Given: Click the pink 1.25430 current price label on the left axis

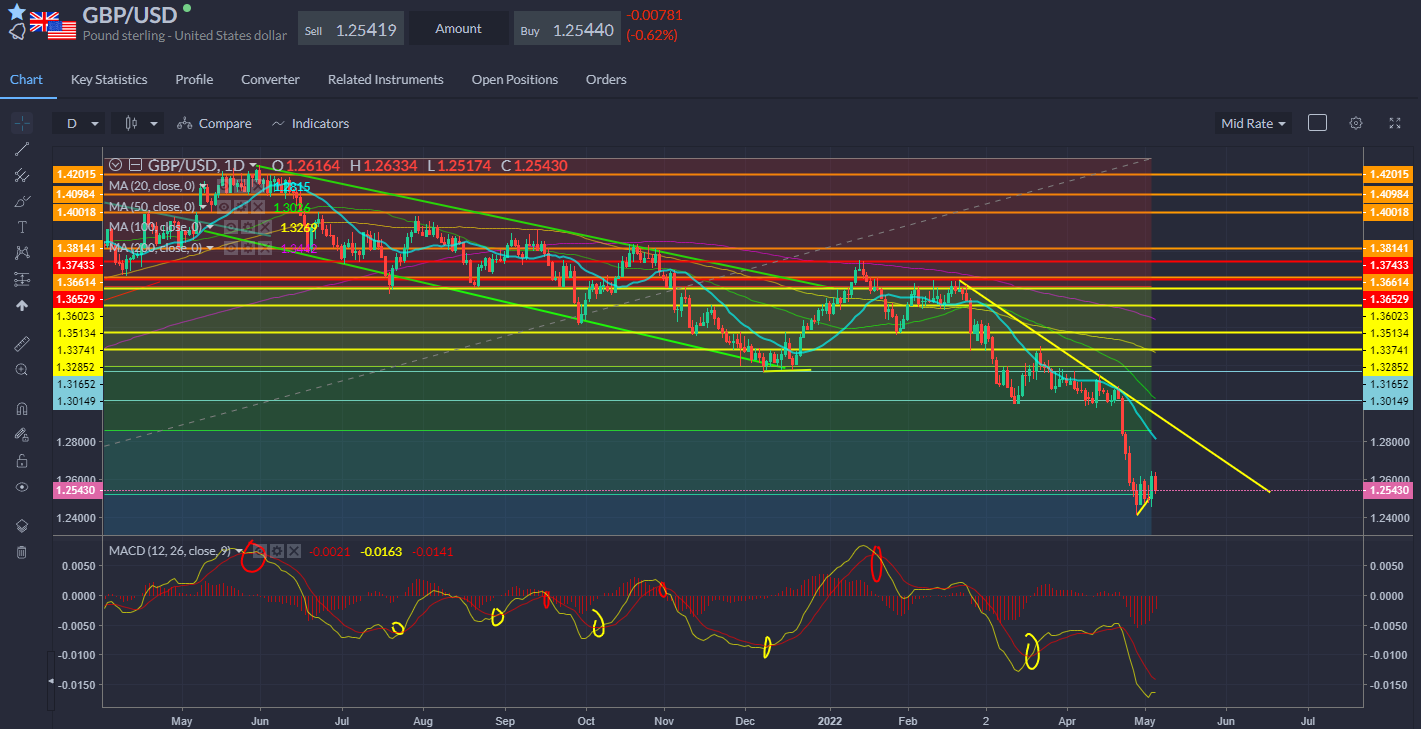Looking at the screenshot, I should [78, 490].
